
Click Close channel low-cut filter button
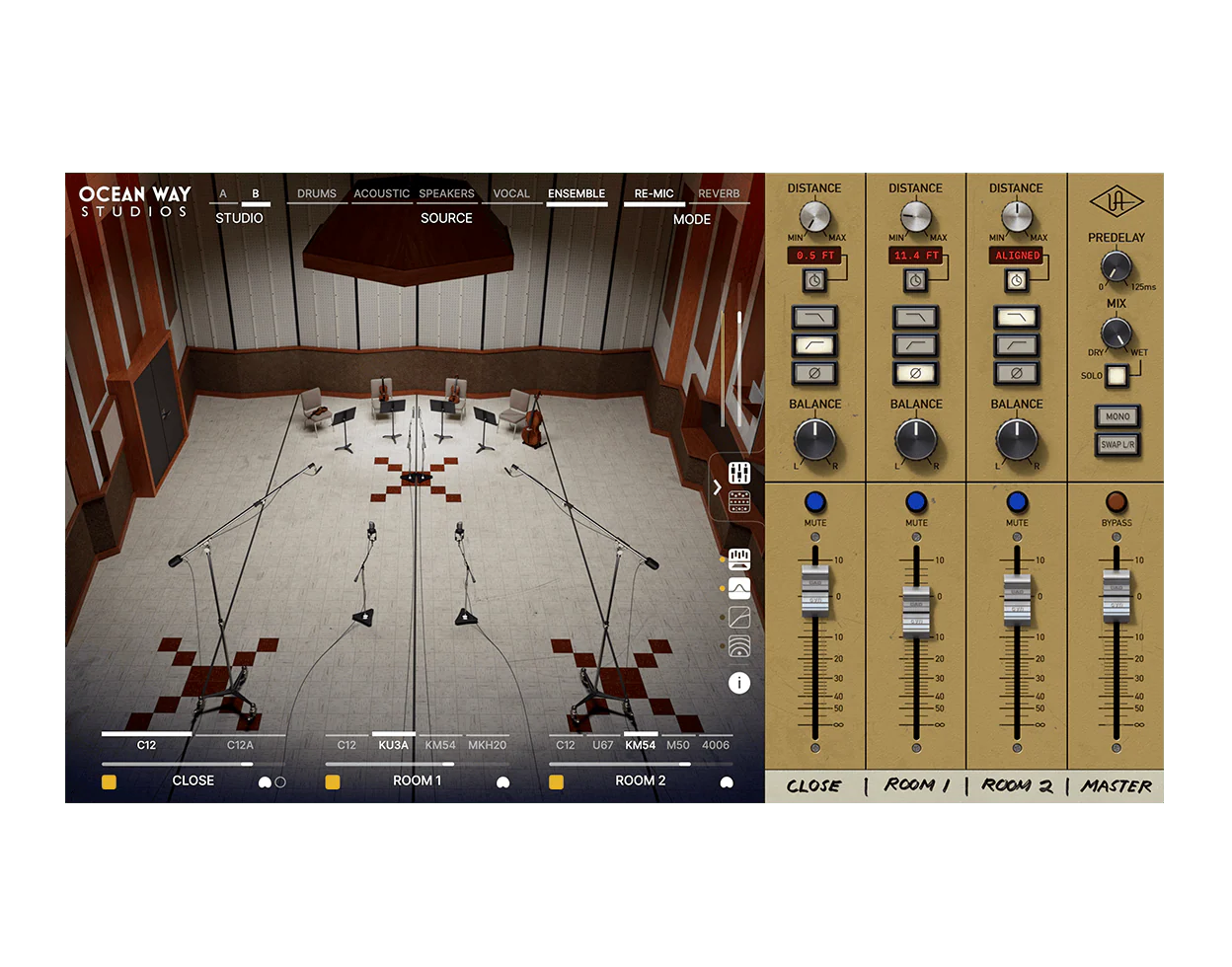[814, 345]
